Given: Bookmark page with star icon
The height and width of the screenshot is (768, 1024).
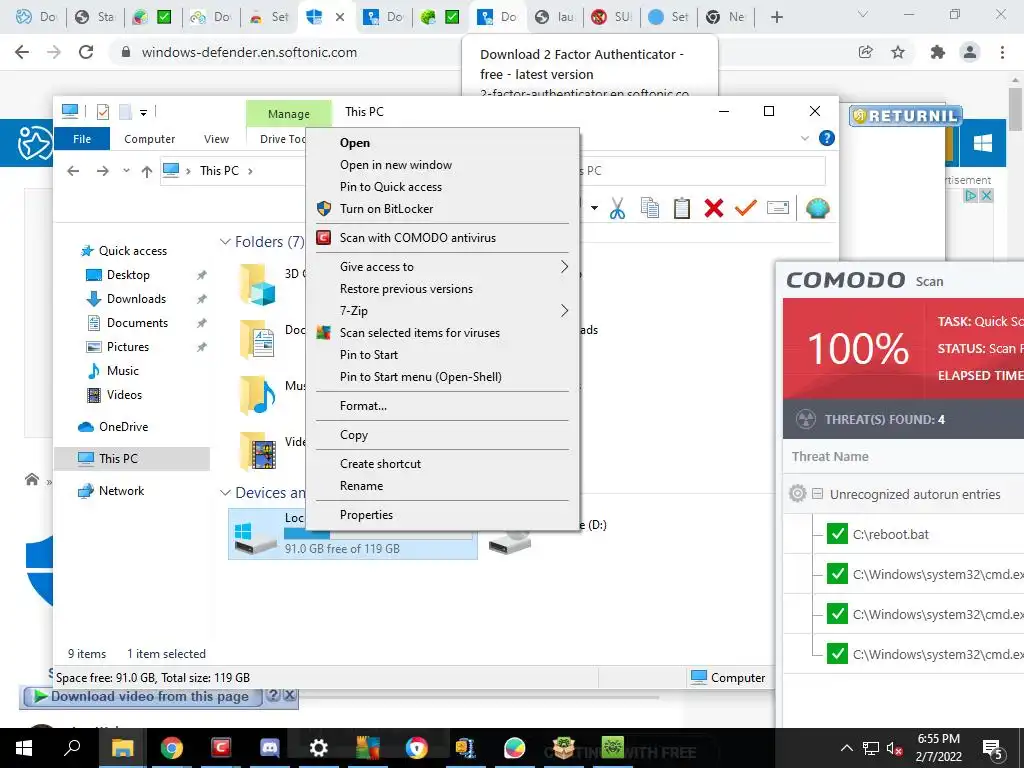Looking at the screenshot, I should pos(898,52).
